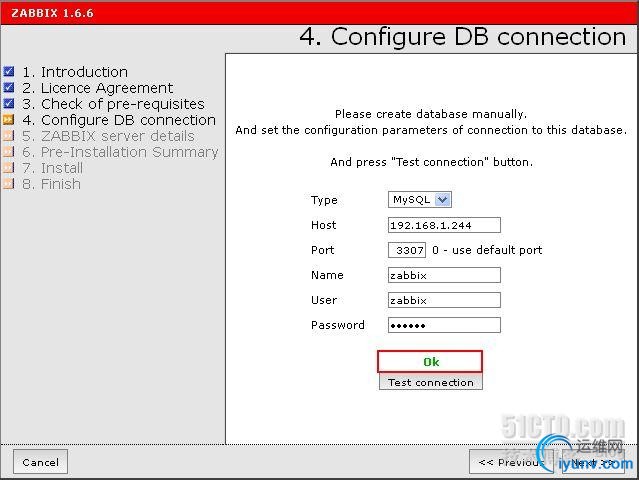Click the ZABBIX 1.6.6 header title

point(53,13)
